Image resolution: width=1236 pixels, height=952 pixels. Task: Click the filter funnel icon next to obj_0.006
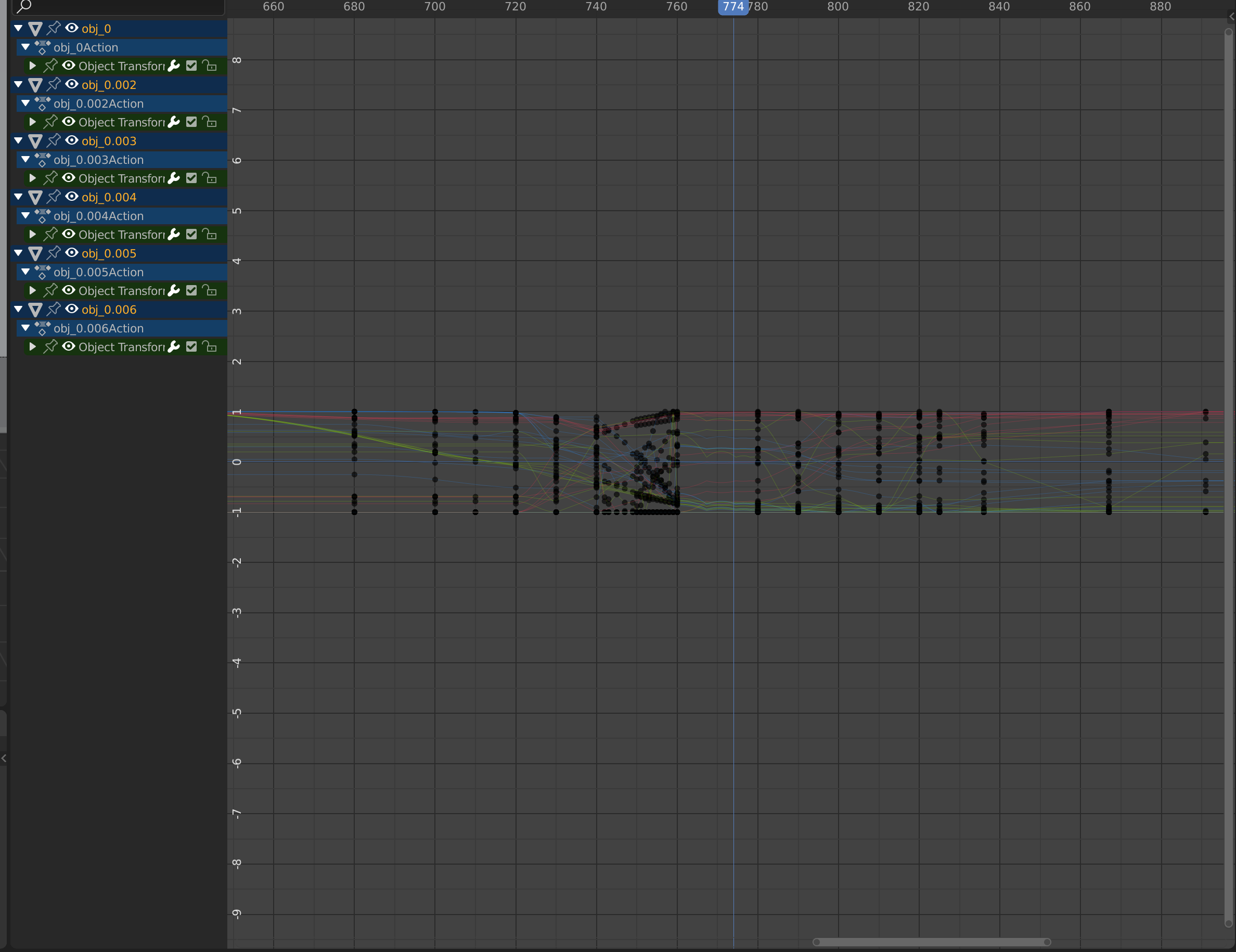[35, 310]
